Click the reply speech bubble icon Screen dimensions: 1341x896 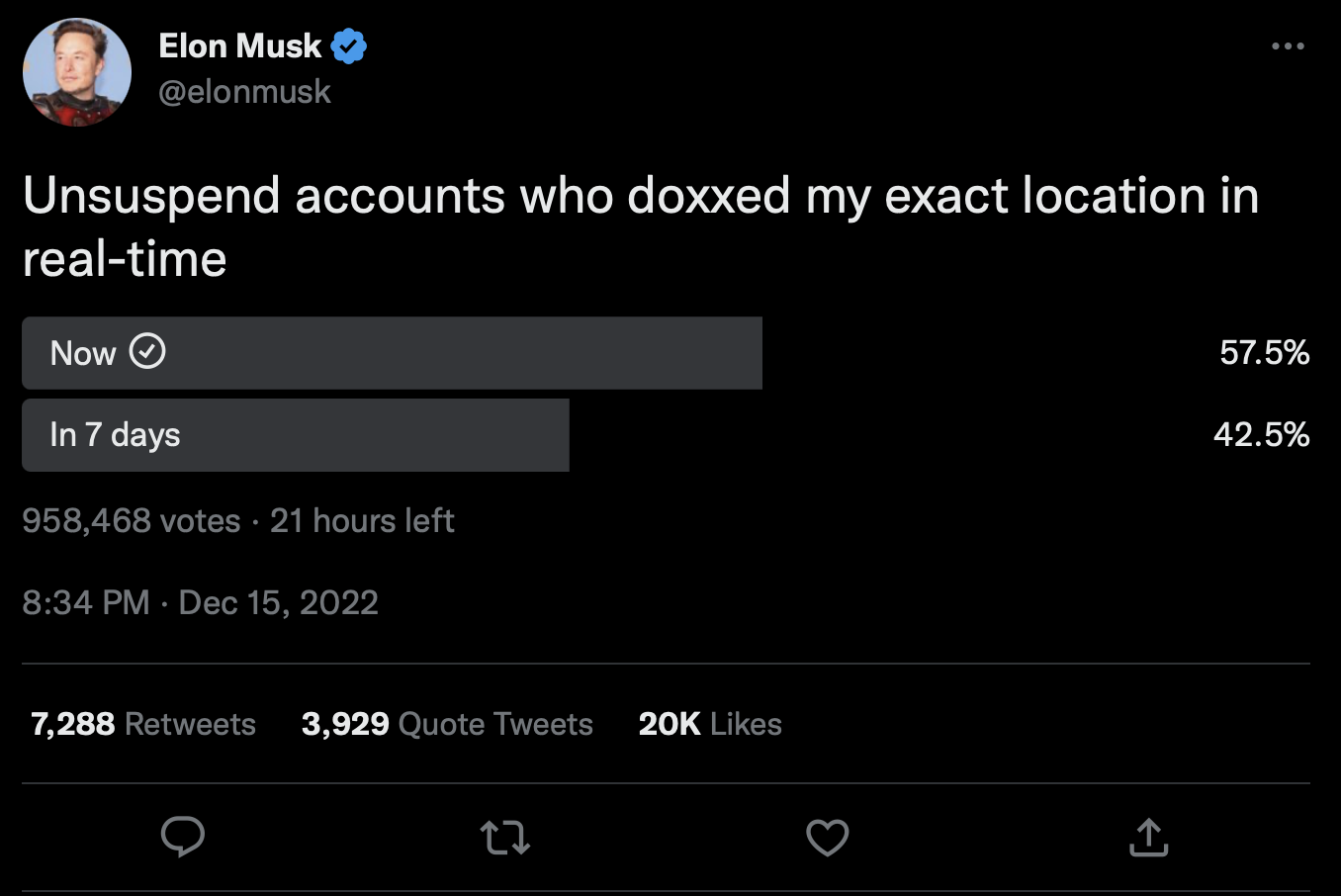click(x=183, y=837)
